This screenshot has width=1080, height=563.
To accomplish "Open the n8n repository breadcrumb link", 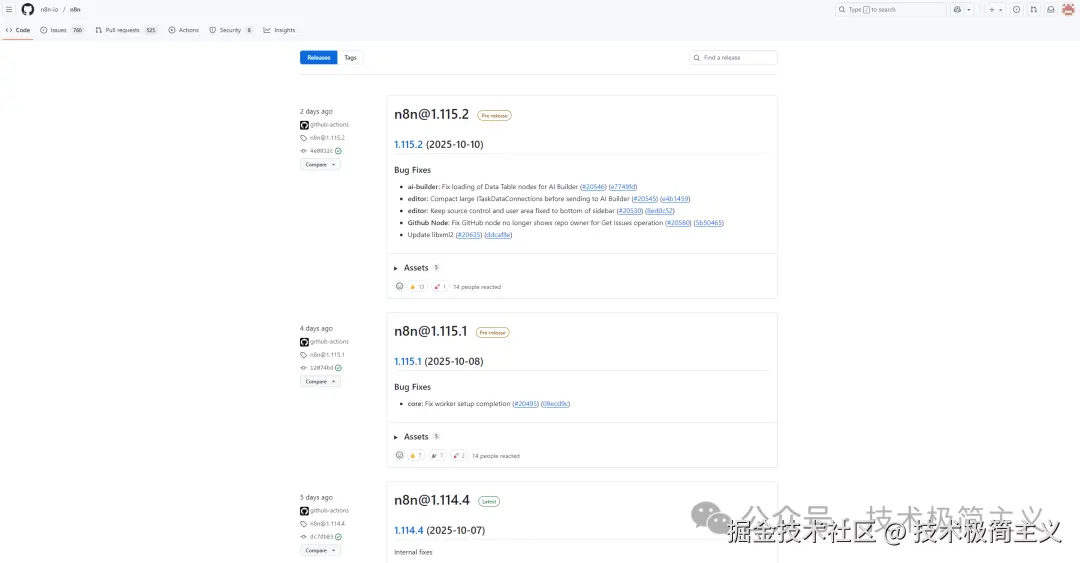I will click(x=75, y=10).
